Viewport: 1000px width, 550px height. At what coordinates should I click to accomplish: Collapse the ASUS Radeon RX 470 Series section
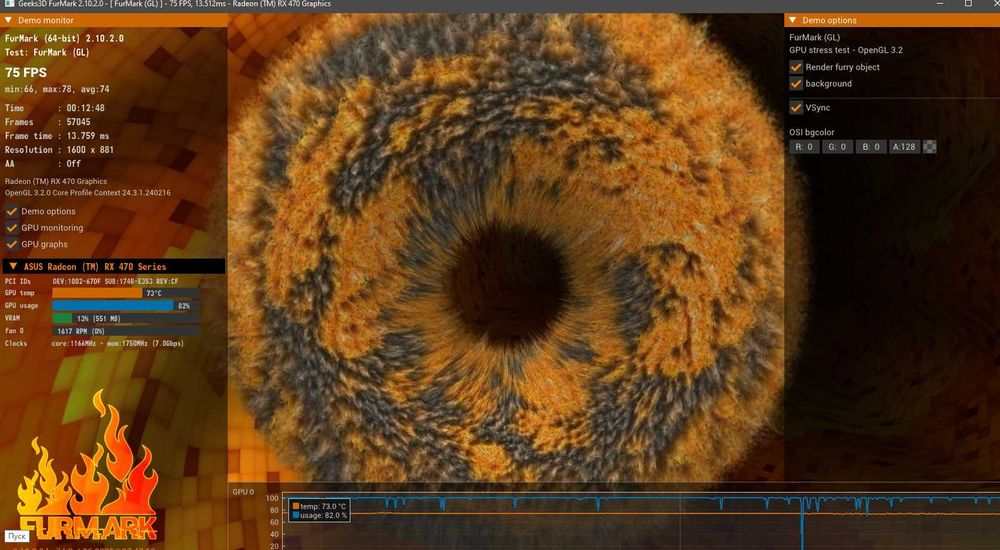click(x=13, y=266)
